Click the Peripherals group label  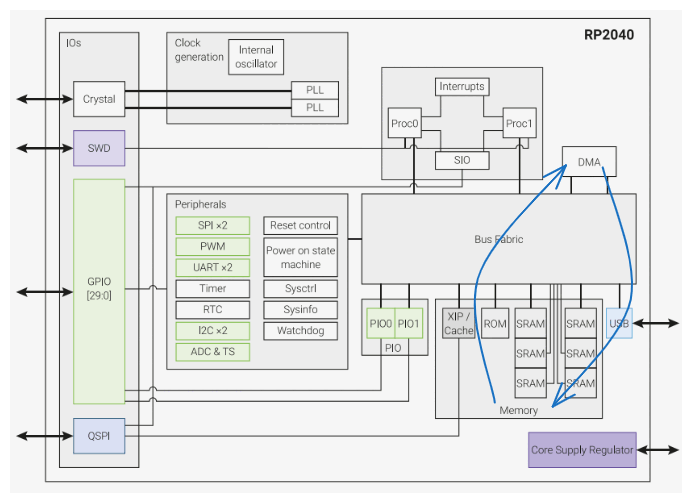tap(201, 205)
